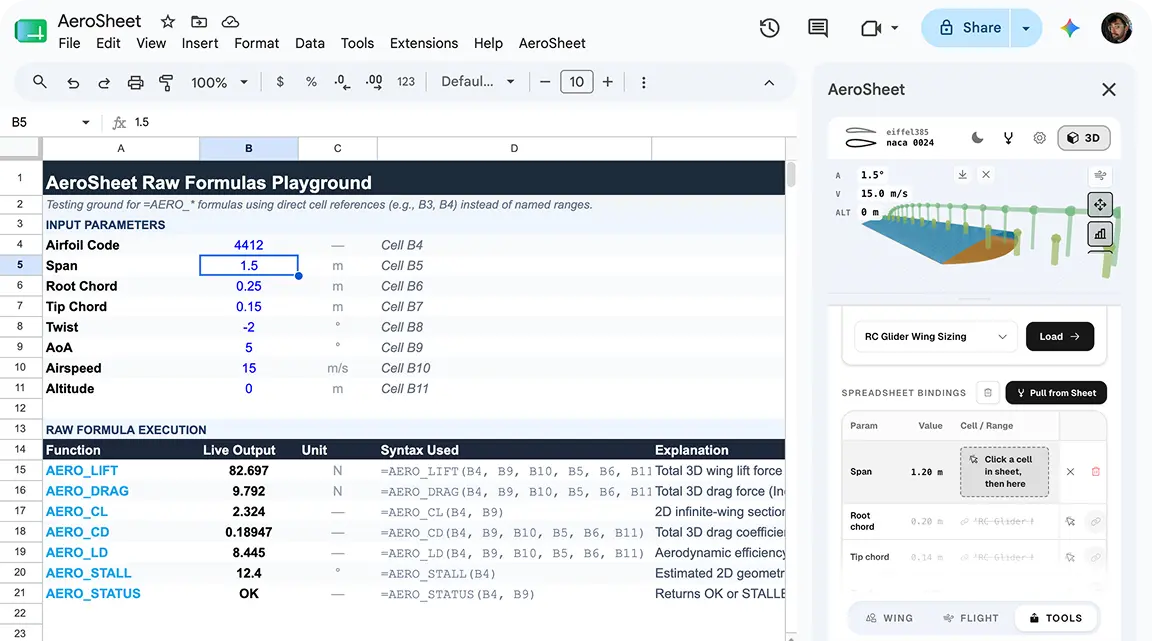Open the Format menu

pos(256,43)
